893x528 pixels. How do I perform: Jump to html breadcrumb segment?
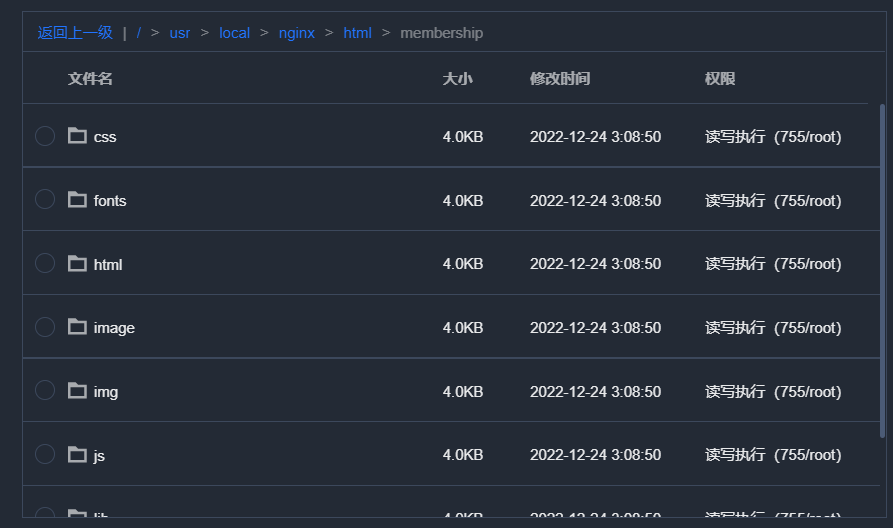point(357,33)
